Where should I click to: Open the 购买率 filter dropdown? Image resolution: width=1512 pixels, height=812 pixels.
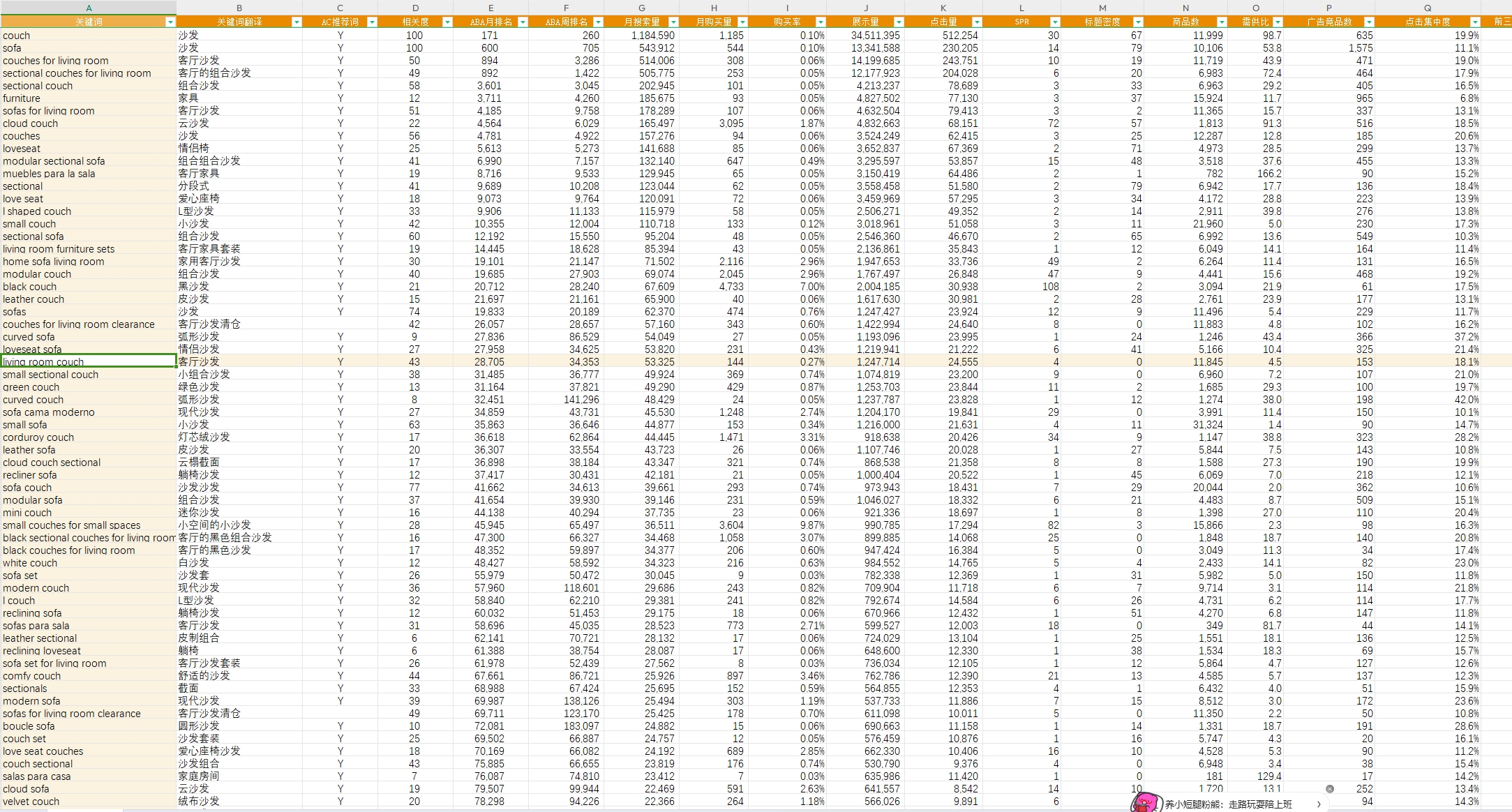pos(821,22)
